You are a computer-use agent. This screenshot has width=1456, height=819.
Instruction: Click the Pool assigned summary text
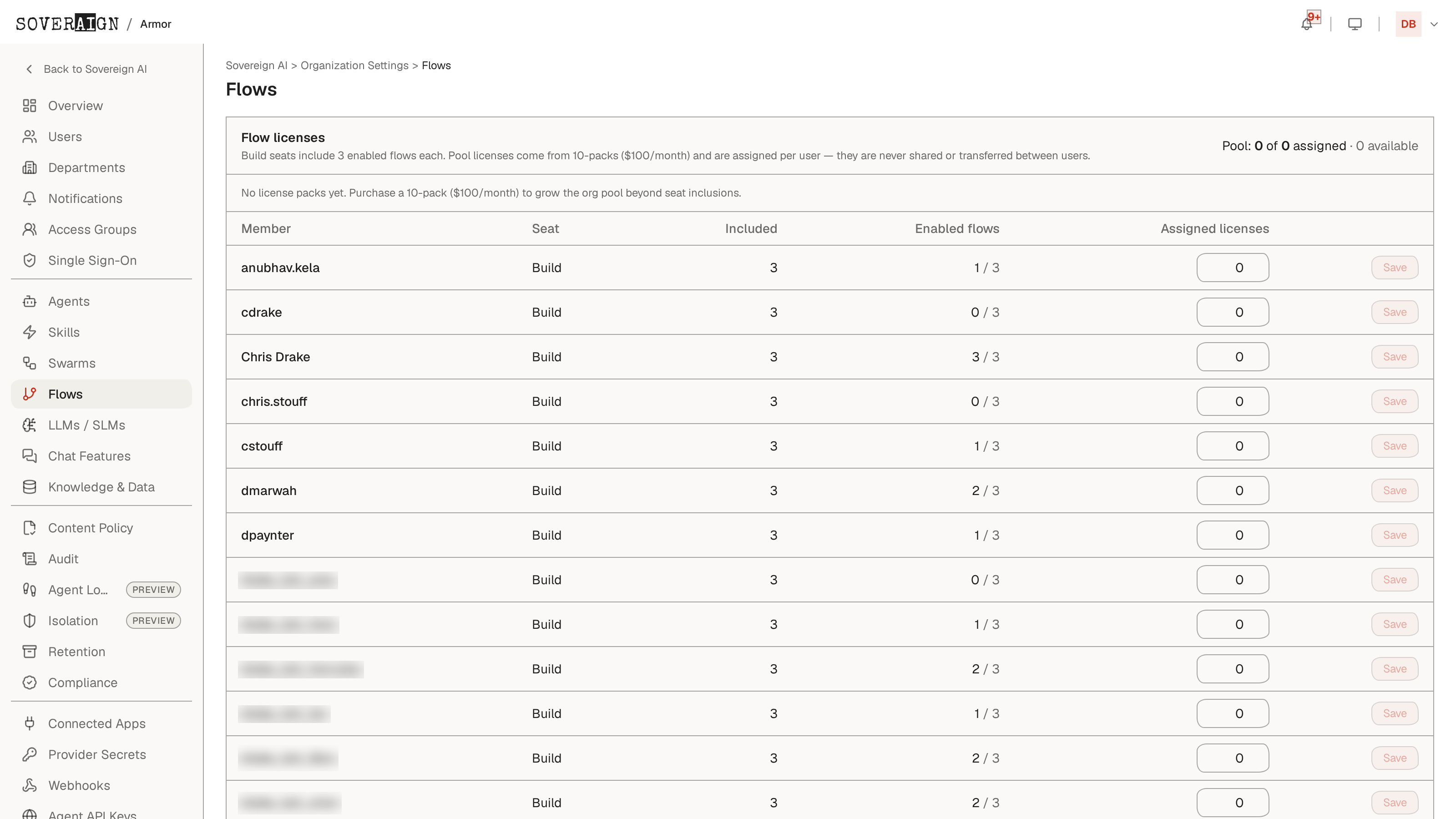click(x=1320, y=146)
